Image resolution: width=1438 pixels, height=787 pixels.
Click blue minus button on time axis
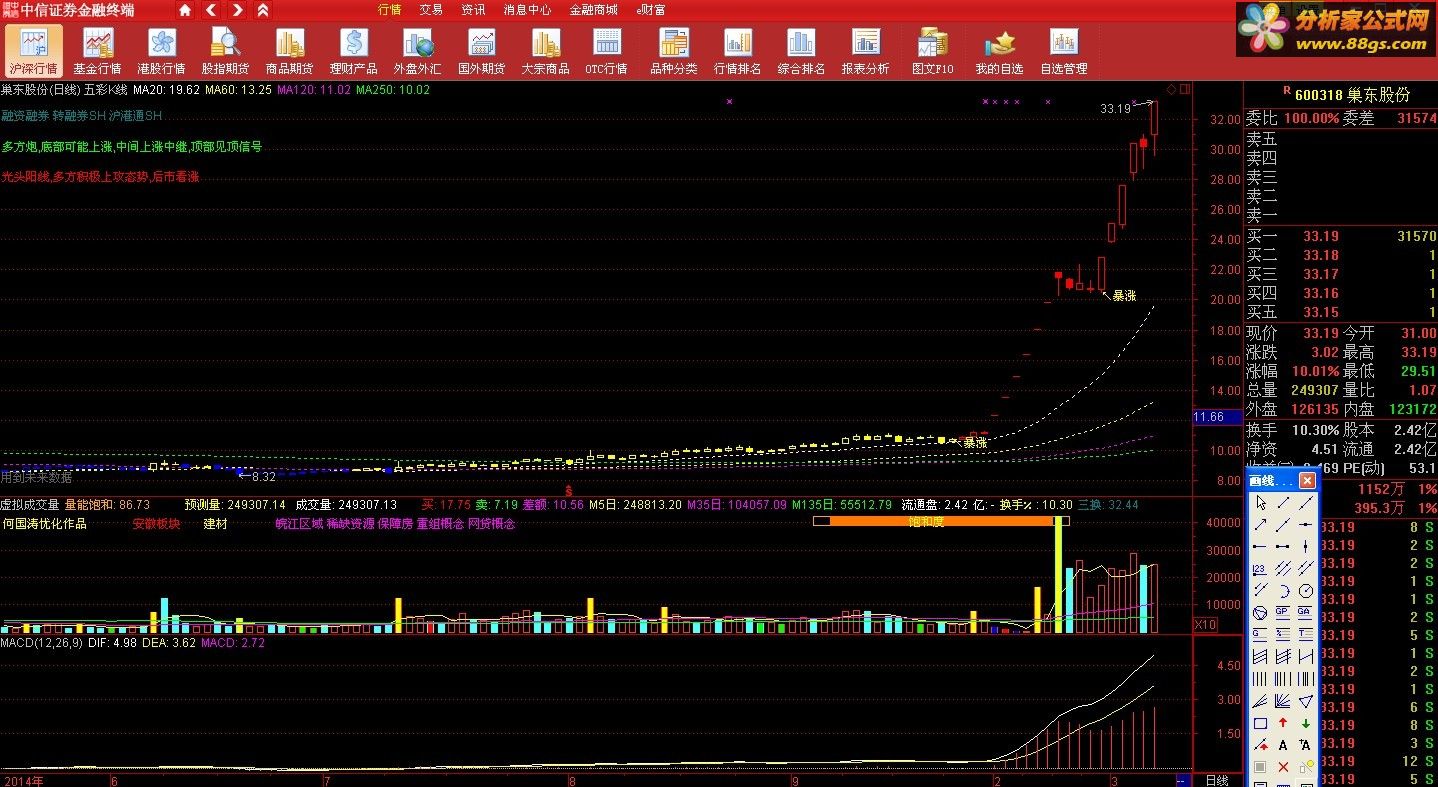pyautogui.click(x=1183, y=780)
